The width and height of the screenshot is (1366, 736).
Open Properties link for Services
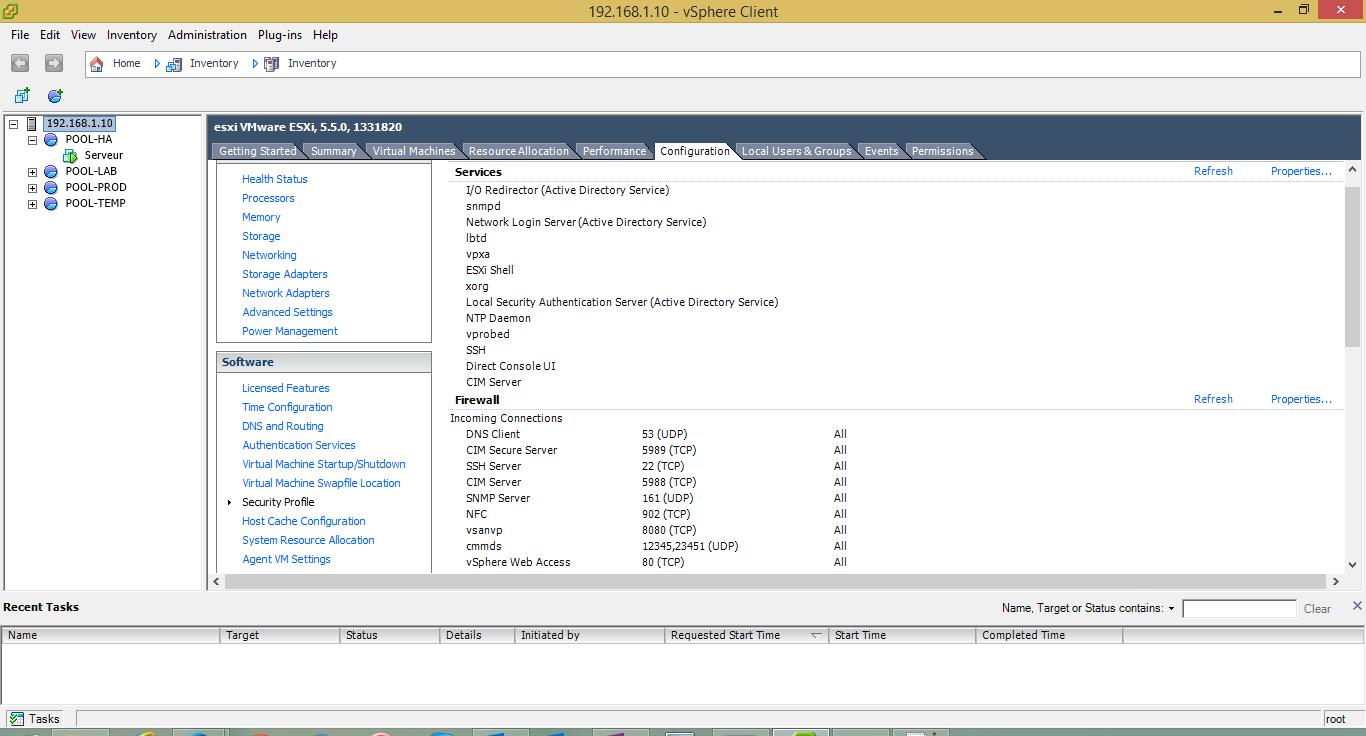tap(1301, 171)
